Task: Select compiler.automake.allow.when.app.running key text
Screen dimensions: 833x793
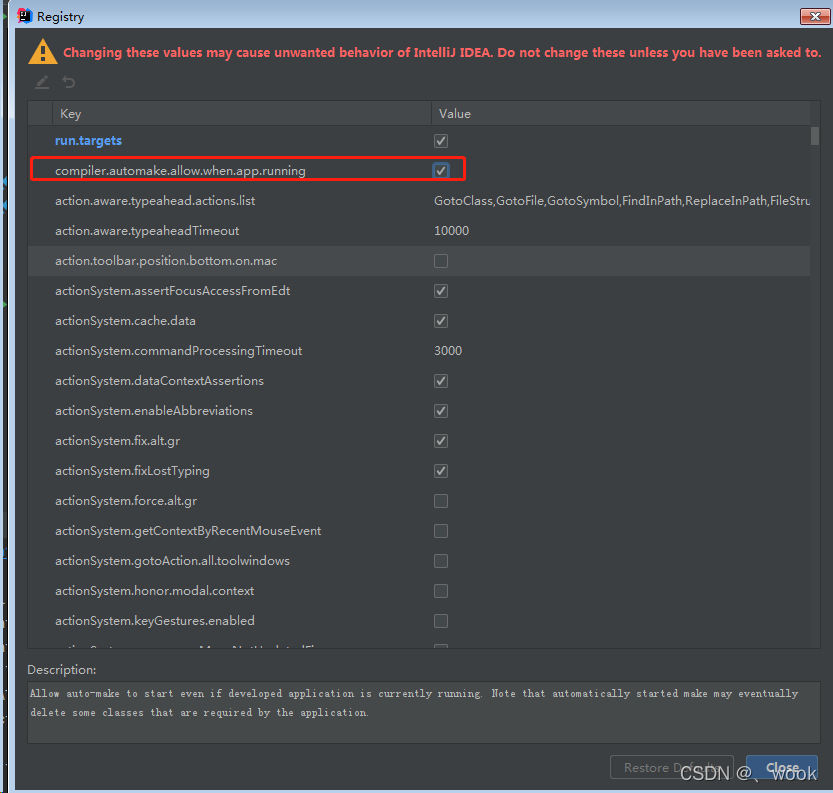Action: click(180, 171)
